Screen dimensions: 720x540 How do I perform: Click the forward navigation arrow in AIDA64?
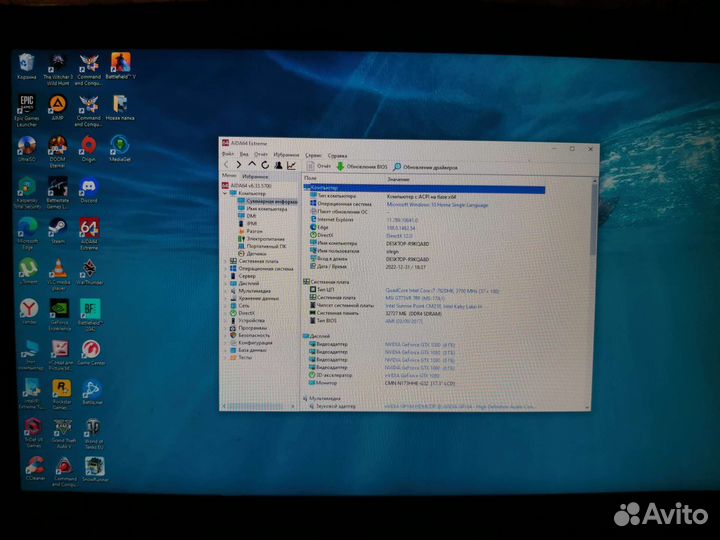(238, 164)
